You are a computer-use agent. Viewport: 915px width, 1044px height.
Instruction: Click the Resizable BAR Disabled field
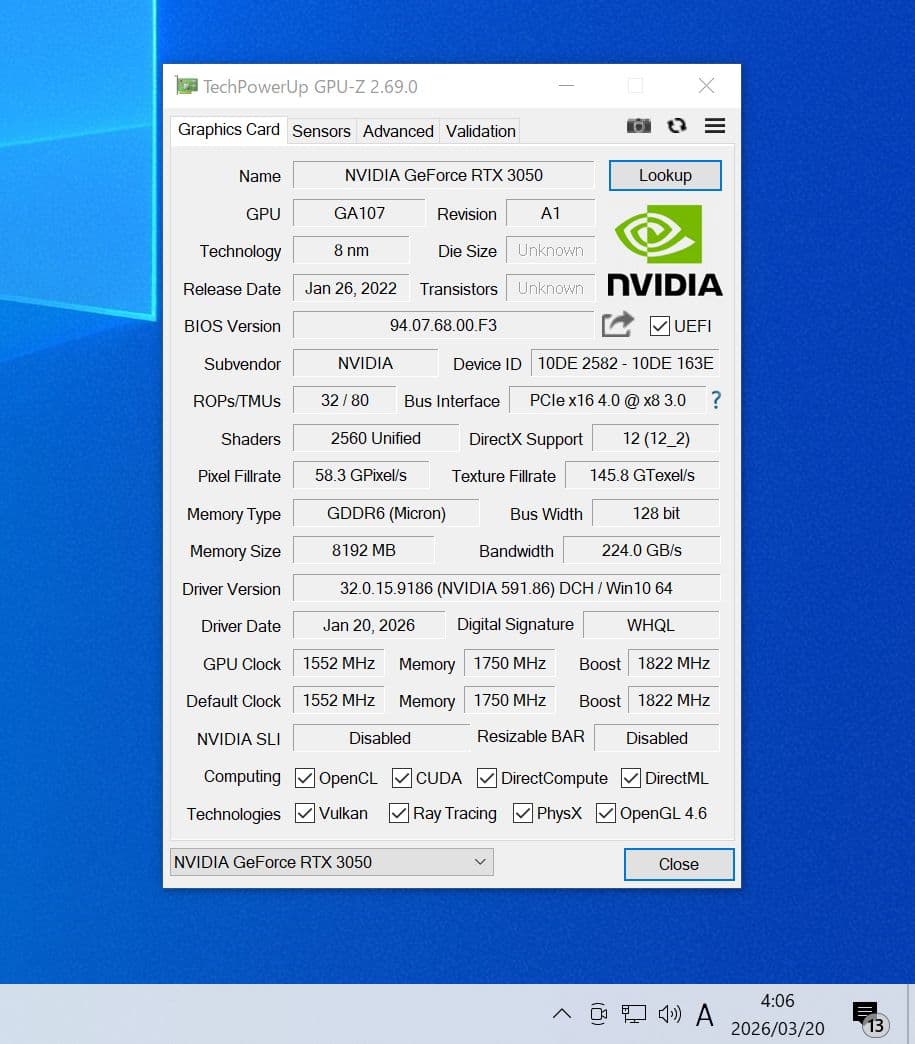click(x=657, y=738)
